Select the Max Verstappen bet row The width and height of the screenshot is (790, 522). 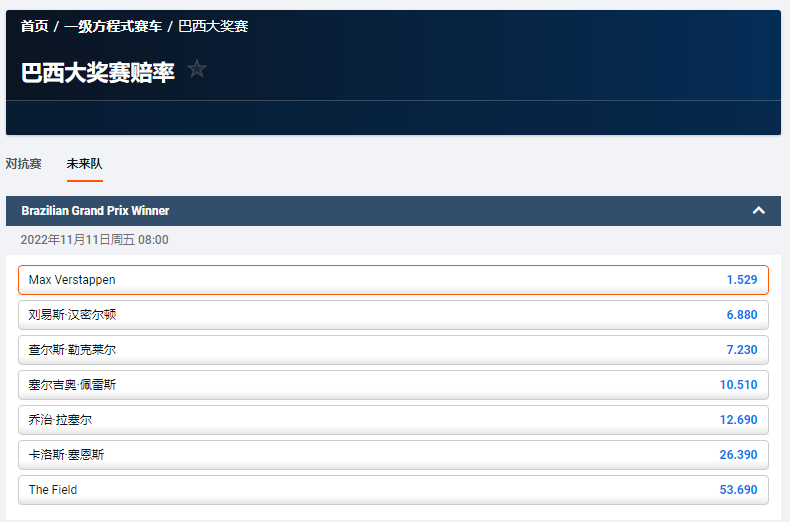pos(393,280)
